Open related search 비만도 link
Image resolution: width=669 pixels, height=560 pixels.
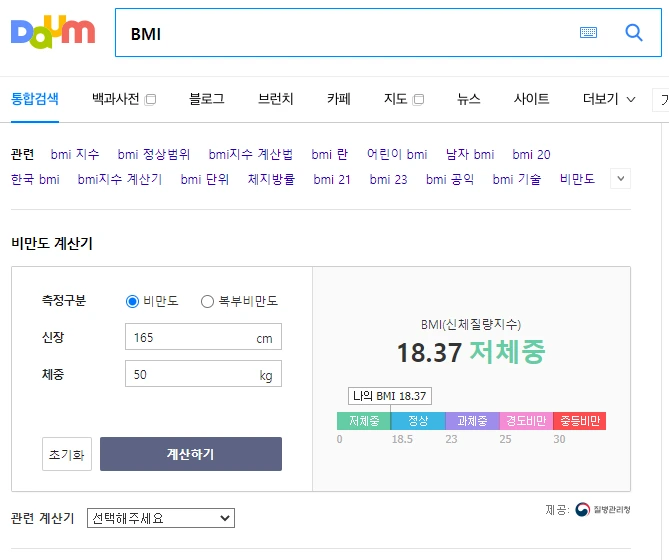point(577,179)
